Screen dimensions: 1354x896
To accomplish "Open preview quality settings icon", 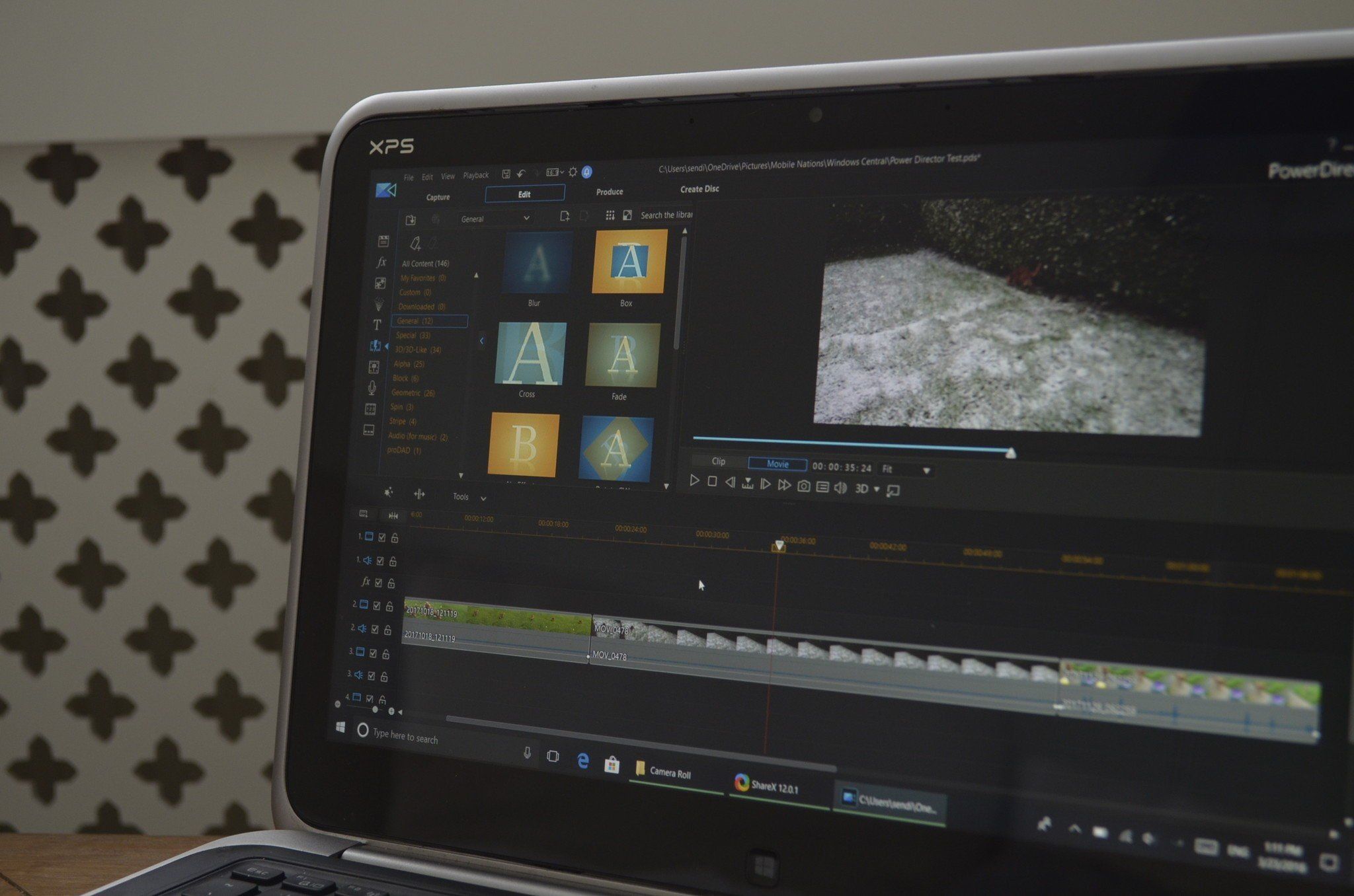I will click(822, 487).
